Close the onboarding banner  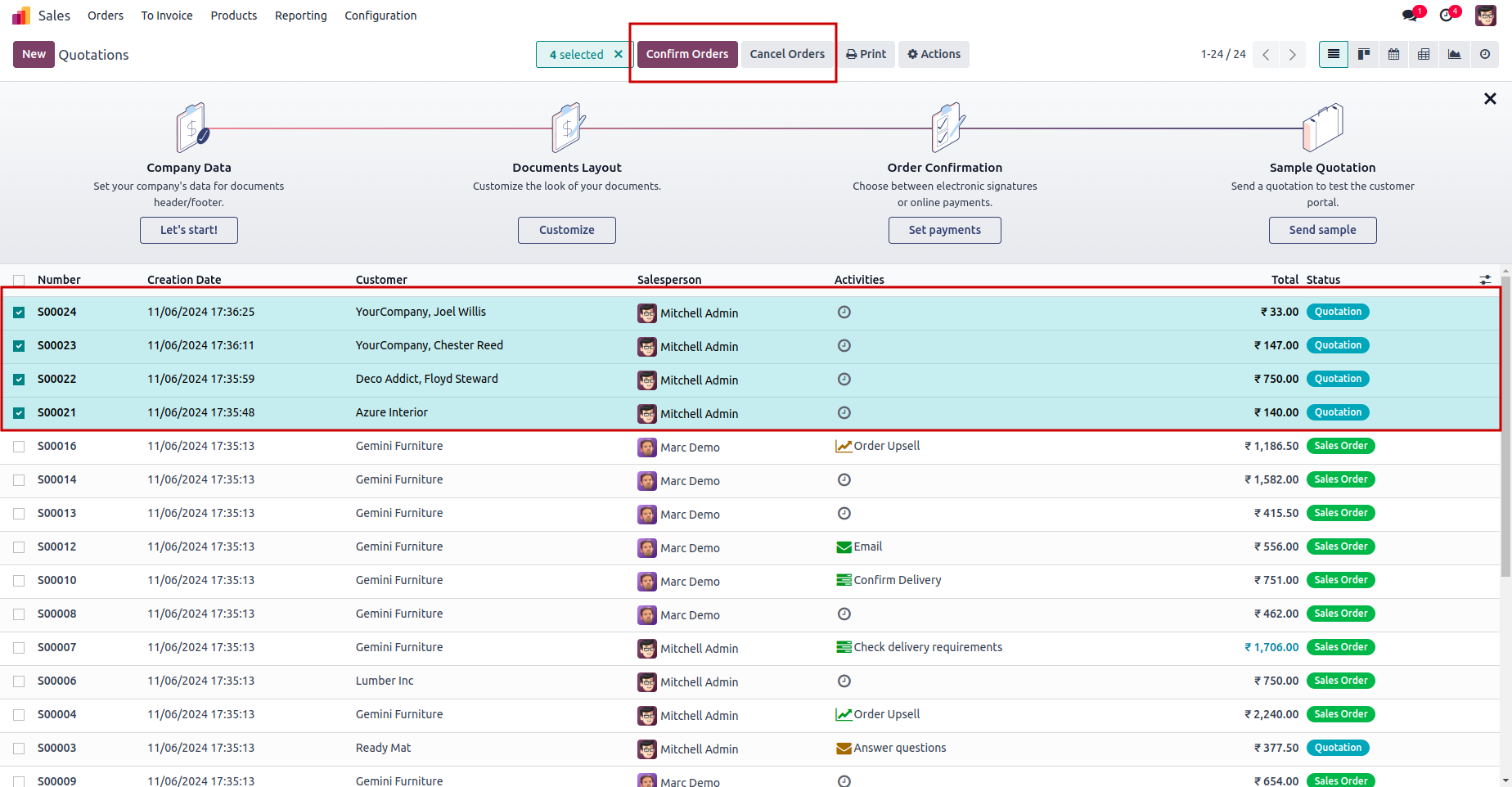tap(1490, 99)
